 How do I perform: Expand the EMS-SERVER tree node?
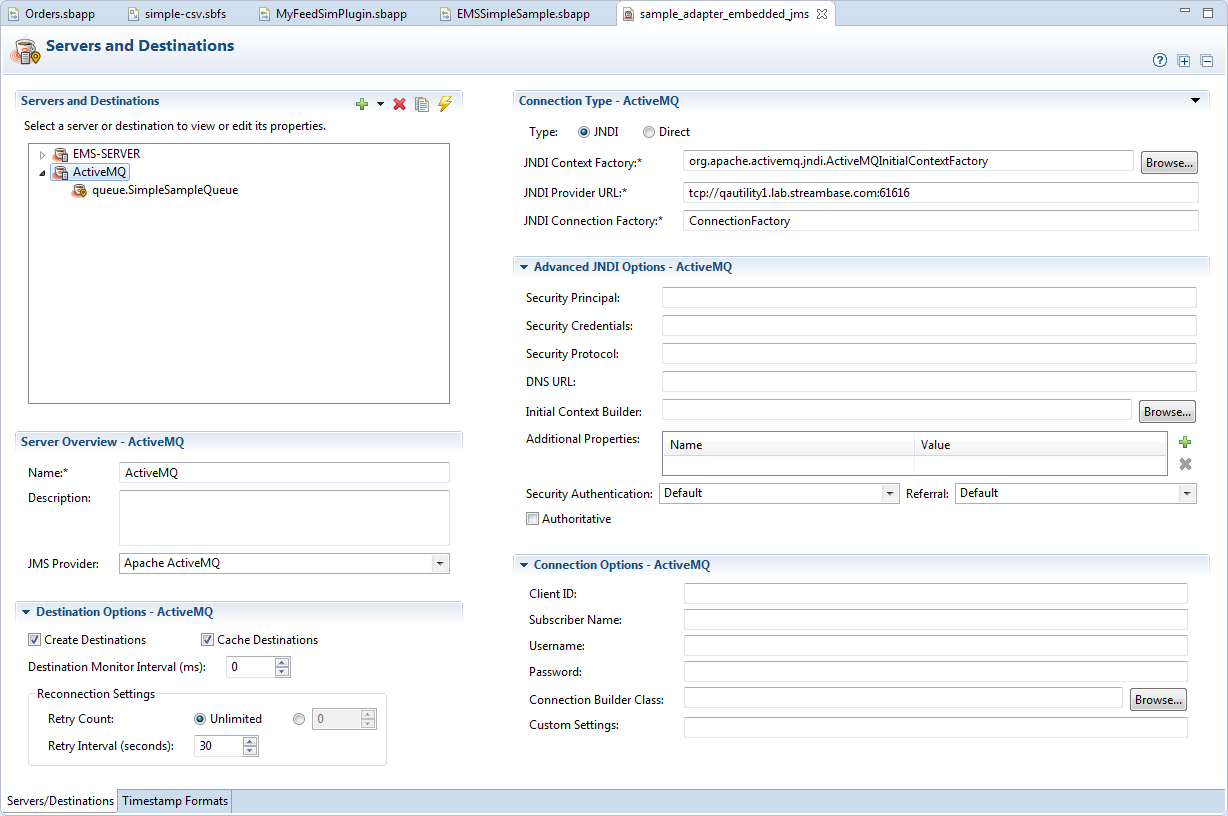click(43, 155)
